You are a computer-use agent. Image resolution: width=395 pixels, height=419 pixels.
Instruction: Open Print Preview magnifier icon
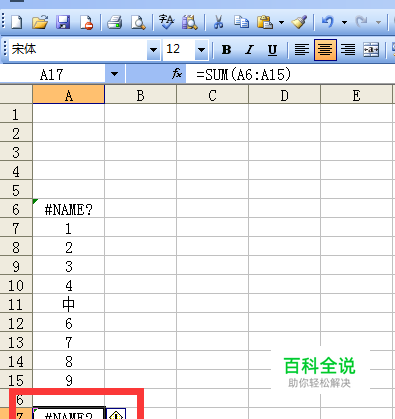click(x=138, y=23)
